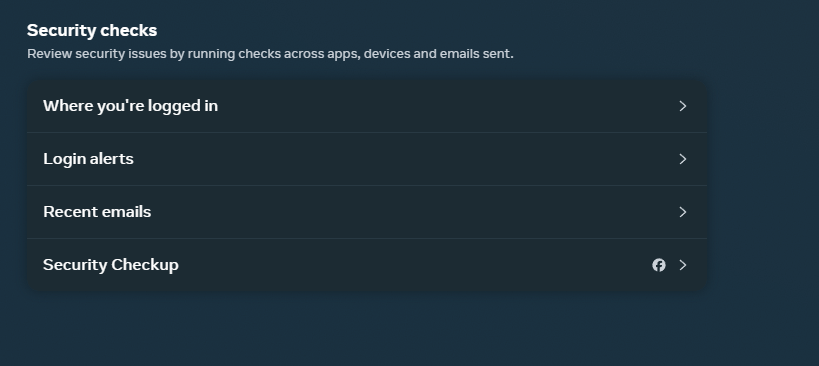819x366 pixels.
Task: Choose the Where you're logged in item
Action: pyautogui.click(x=367, y=106)
